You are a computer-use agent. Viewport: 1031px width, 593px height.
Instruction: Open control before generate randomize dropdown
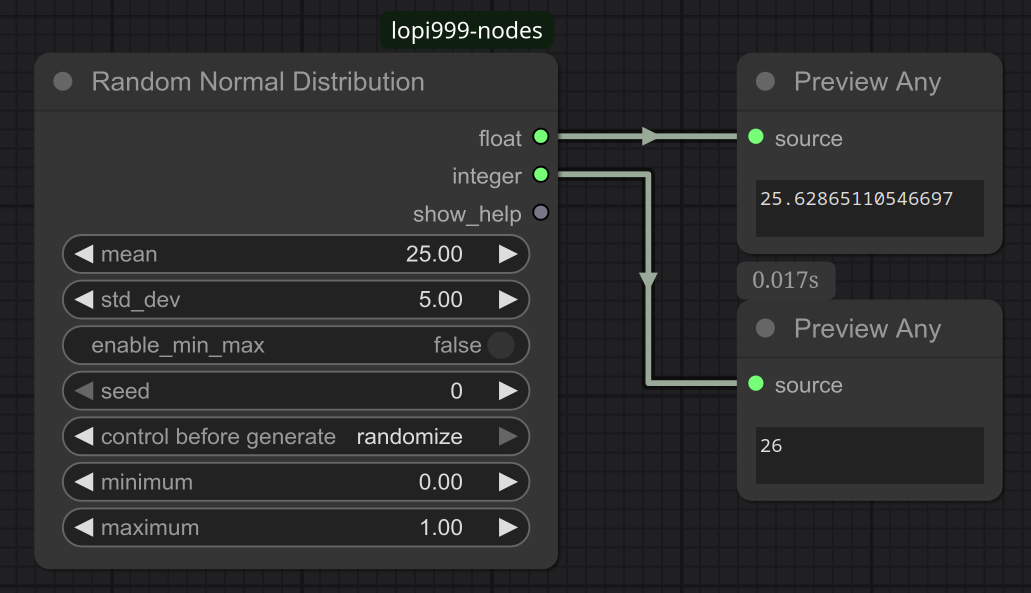click(x=296, y=437)
